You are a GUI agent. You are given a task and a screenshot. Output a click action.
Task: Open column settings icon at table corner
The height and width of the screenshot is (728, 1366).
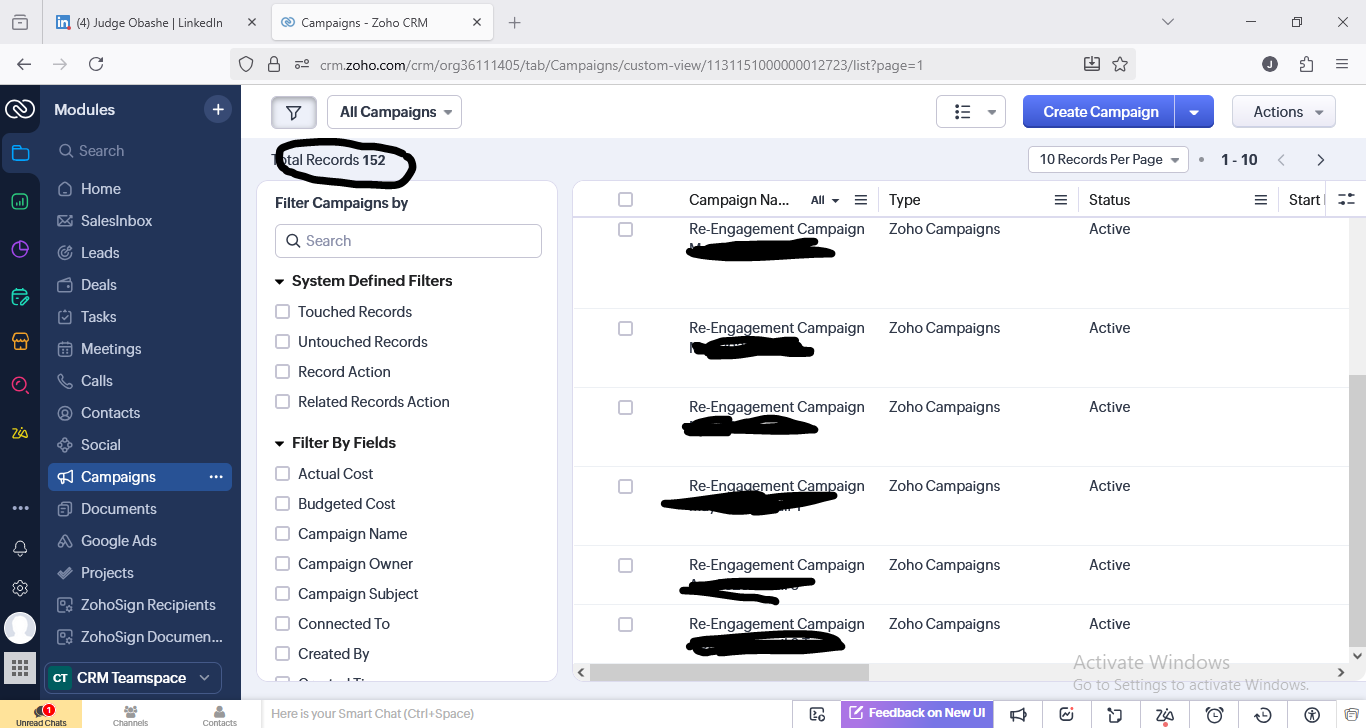click(x=1346, y=199)
